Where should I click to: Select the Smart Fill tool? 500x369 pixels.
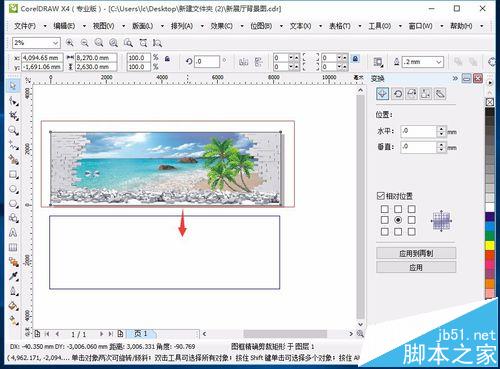click(13, 160)
